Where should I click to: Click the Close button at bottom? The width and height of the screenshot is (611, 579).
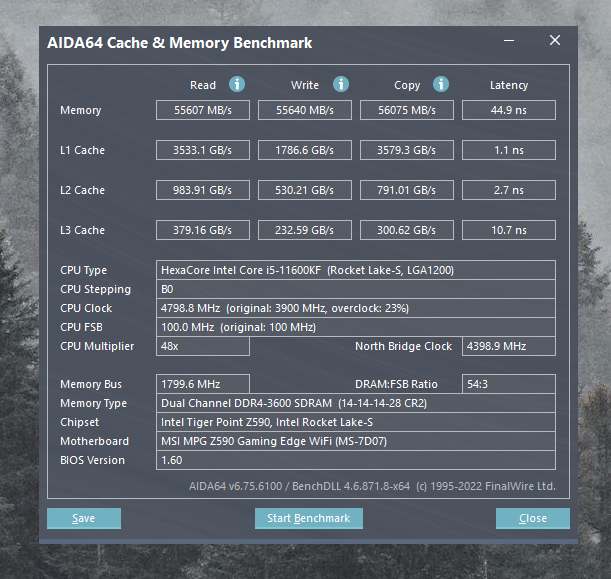point(533,518)
